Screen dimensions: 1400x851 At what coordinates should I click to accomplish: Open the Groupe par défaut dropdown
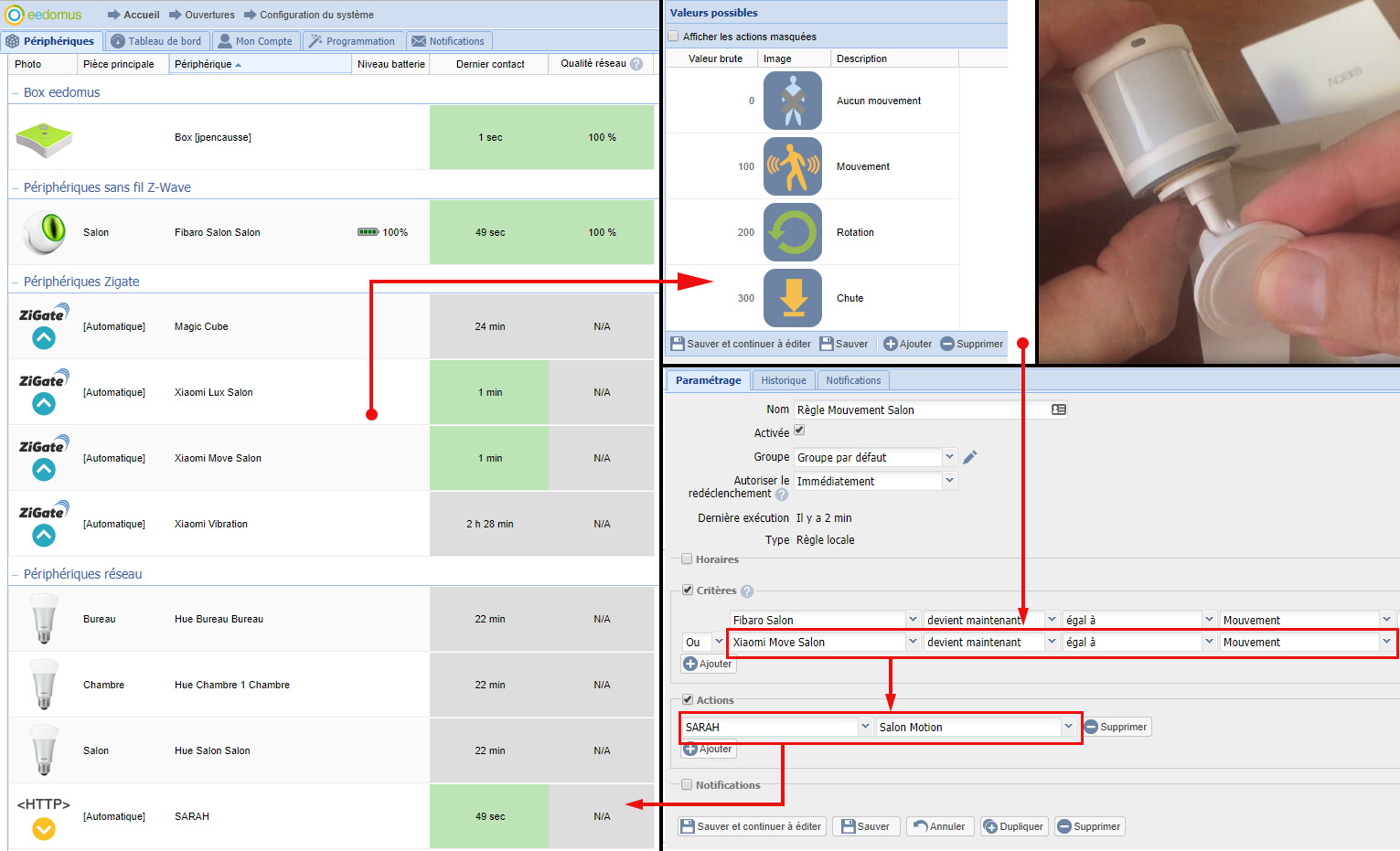(949, 457)
